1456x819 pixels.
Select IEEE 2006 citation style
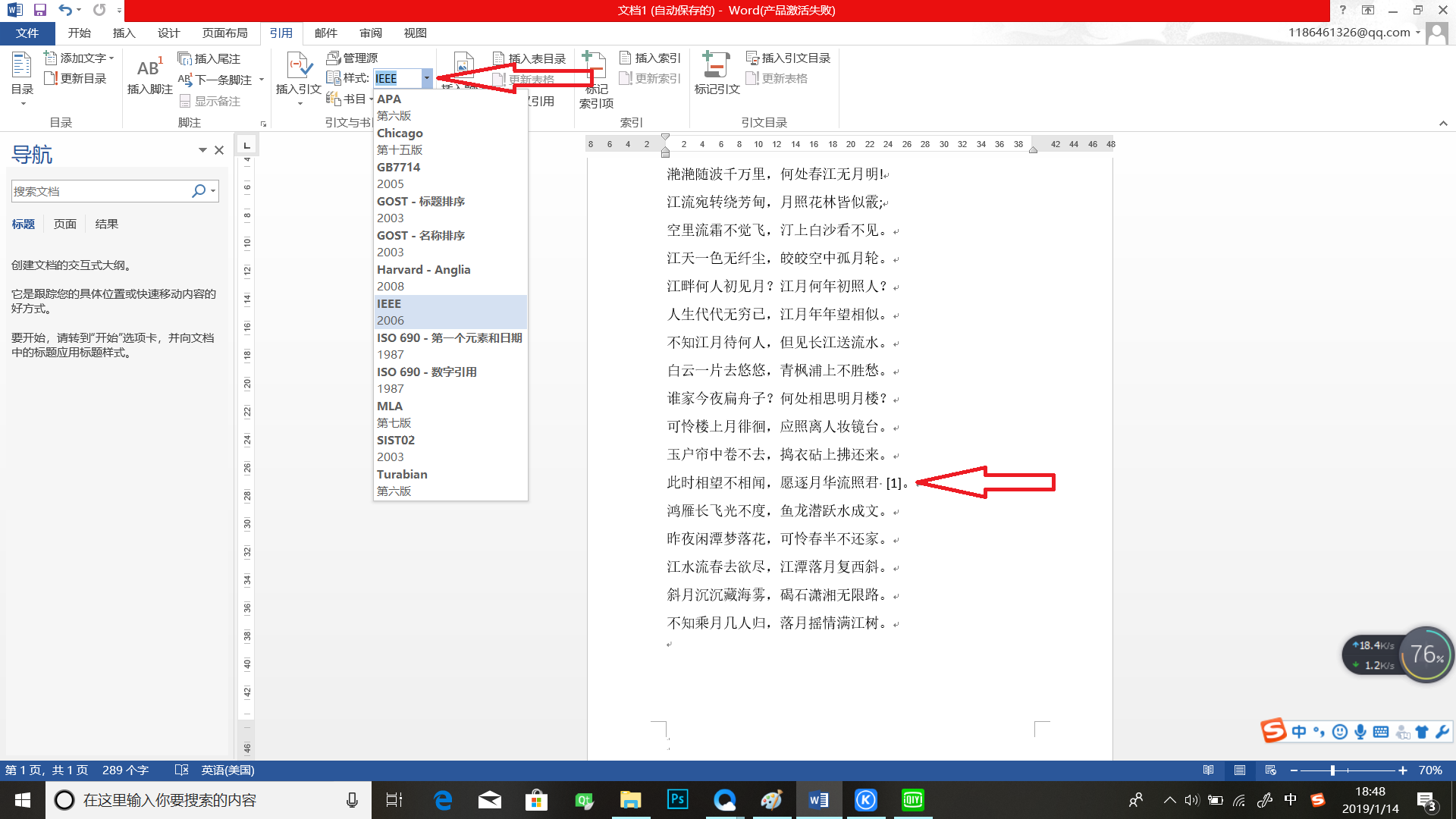pos(450,312)
